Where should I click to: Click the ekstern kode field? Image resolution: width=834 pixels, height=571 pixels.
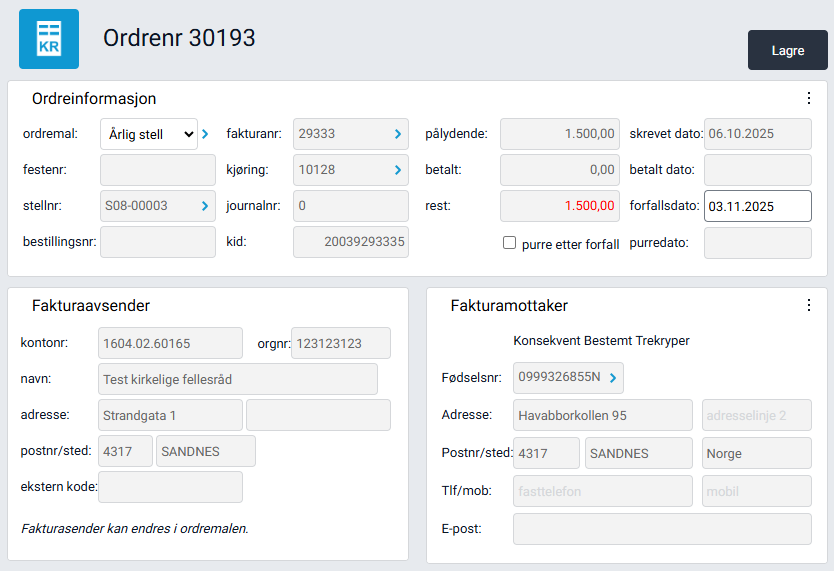(x=170, y=487)
